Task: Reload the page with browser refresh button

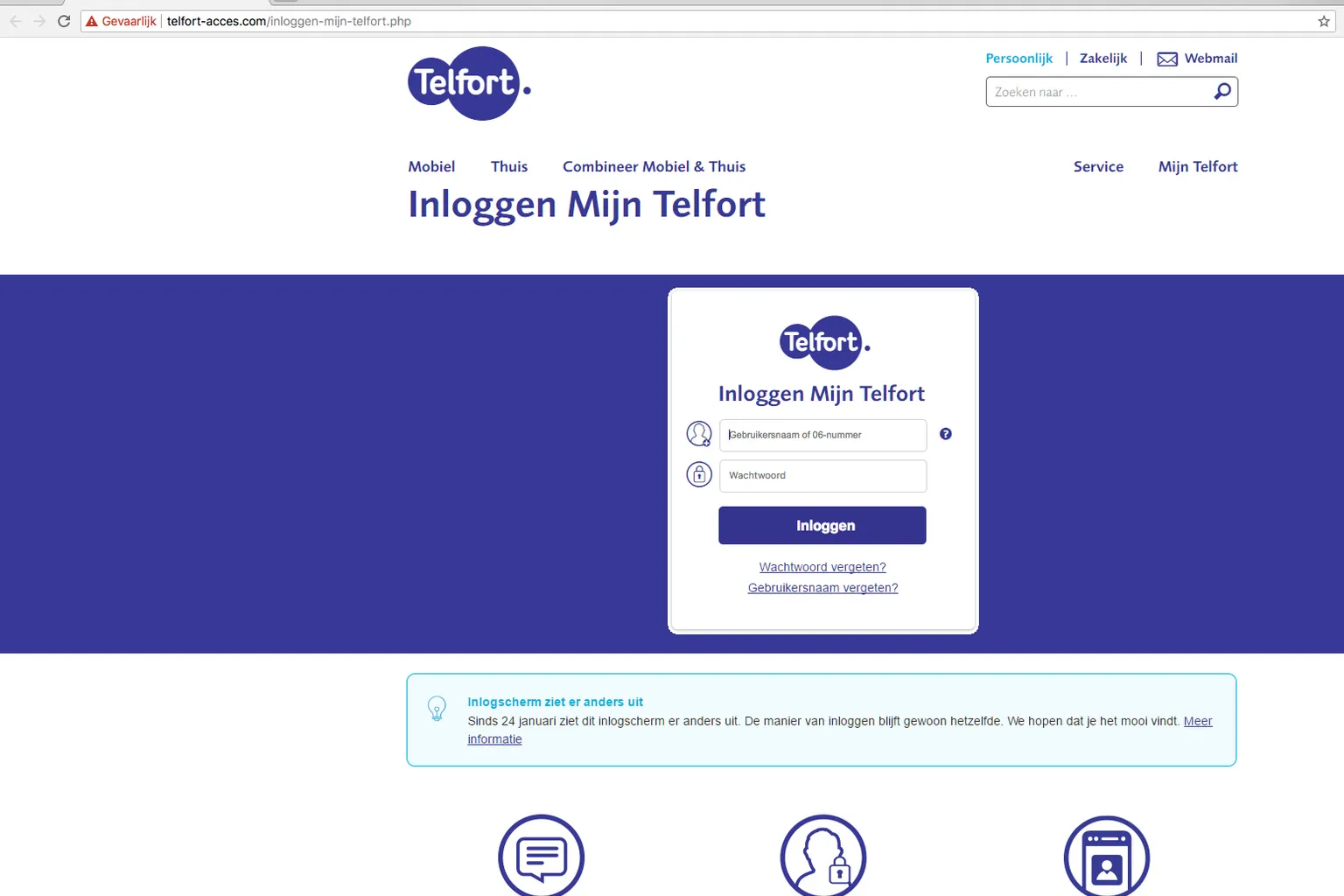Action: [64, 21]
